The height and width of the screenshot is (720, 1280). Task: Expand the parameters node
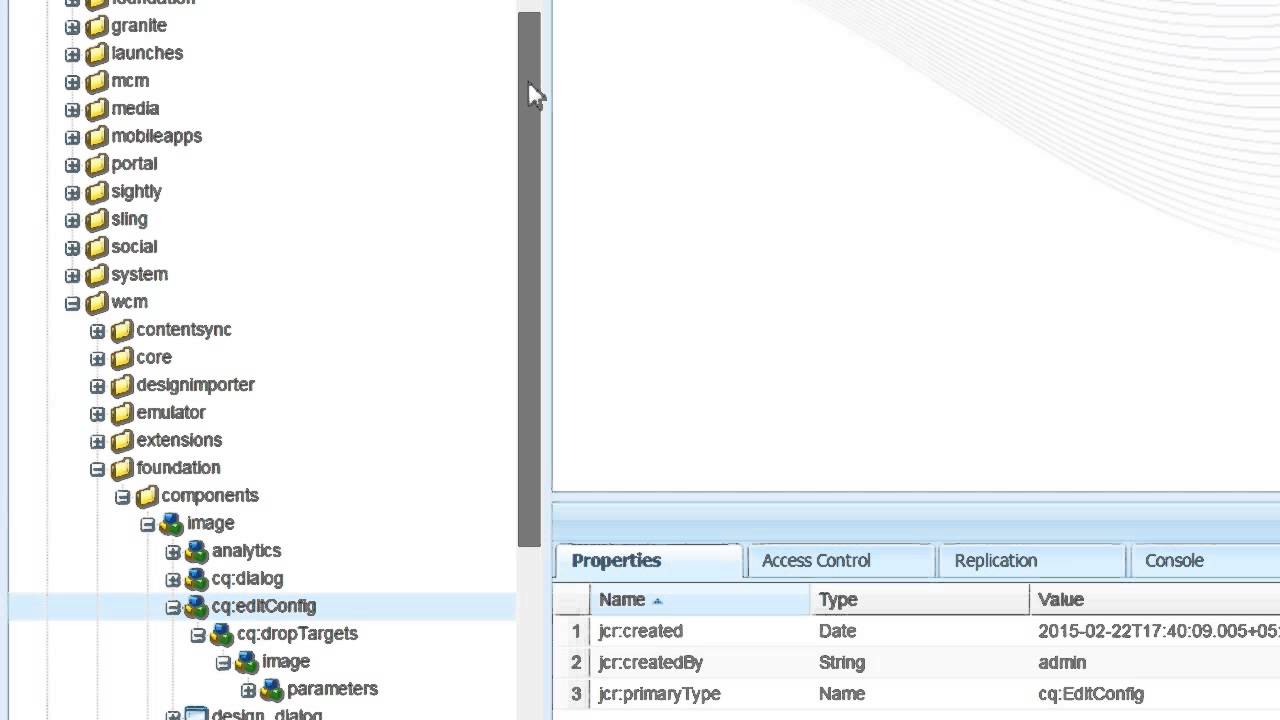247,690
